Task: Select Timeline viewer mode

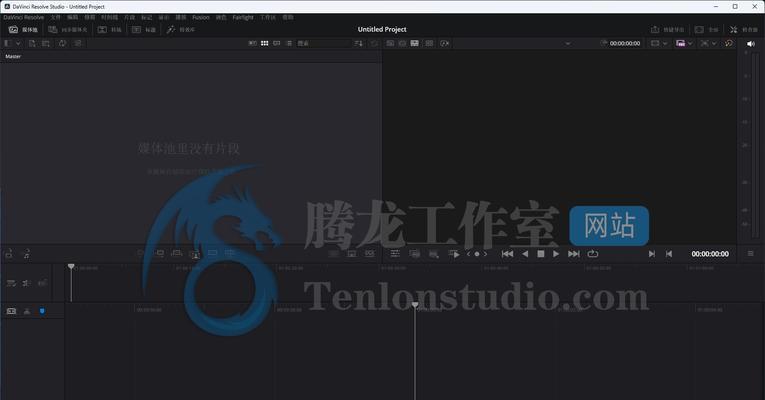Action: tap(414, 43)
